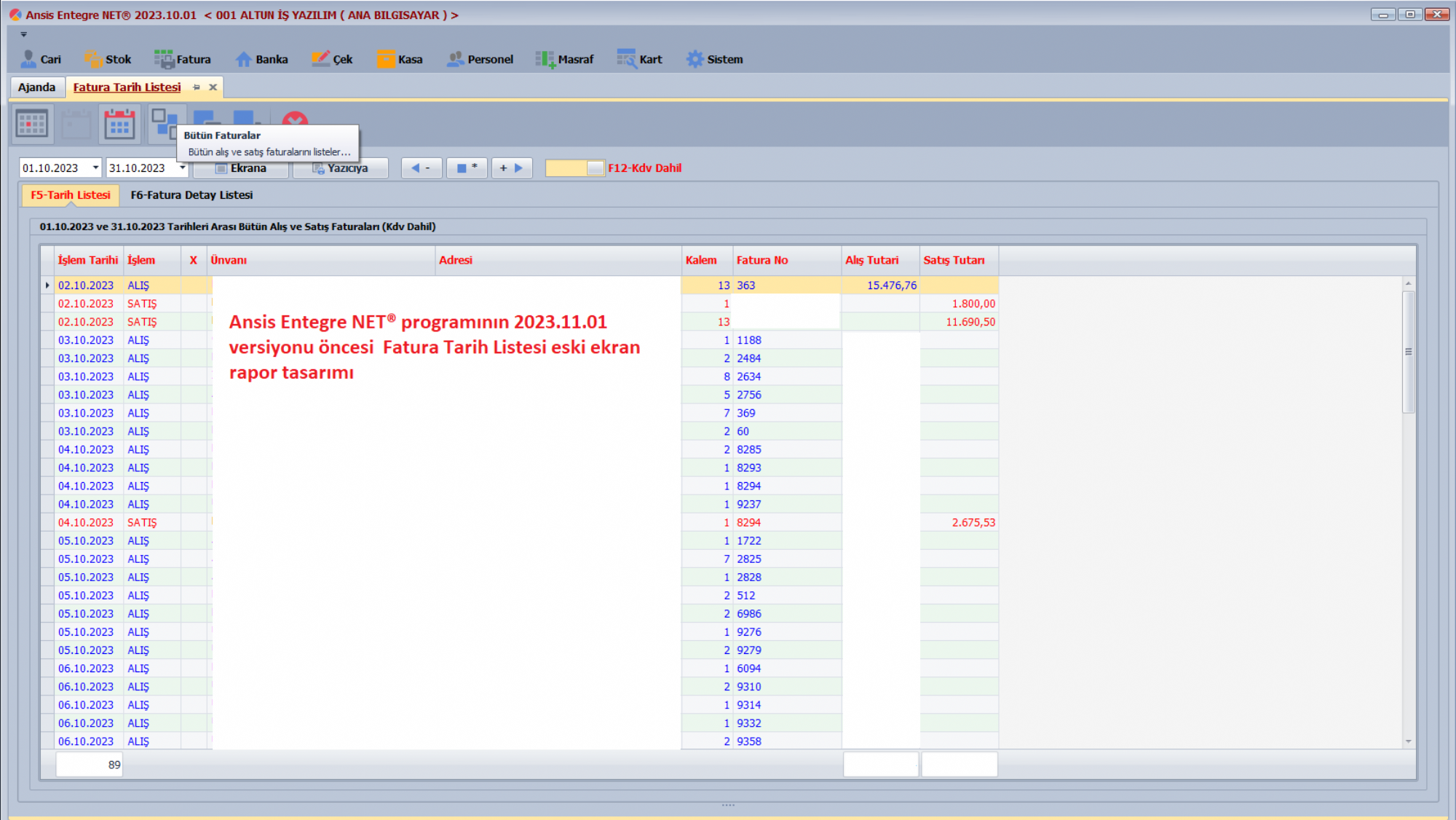The image size is (1456, 820).
Task: Click the row indicator arrow of first row
Action: coord(47,285)
